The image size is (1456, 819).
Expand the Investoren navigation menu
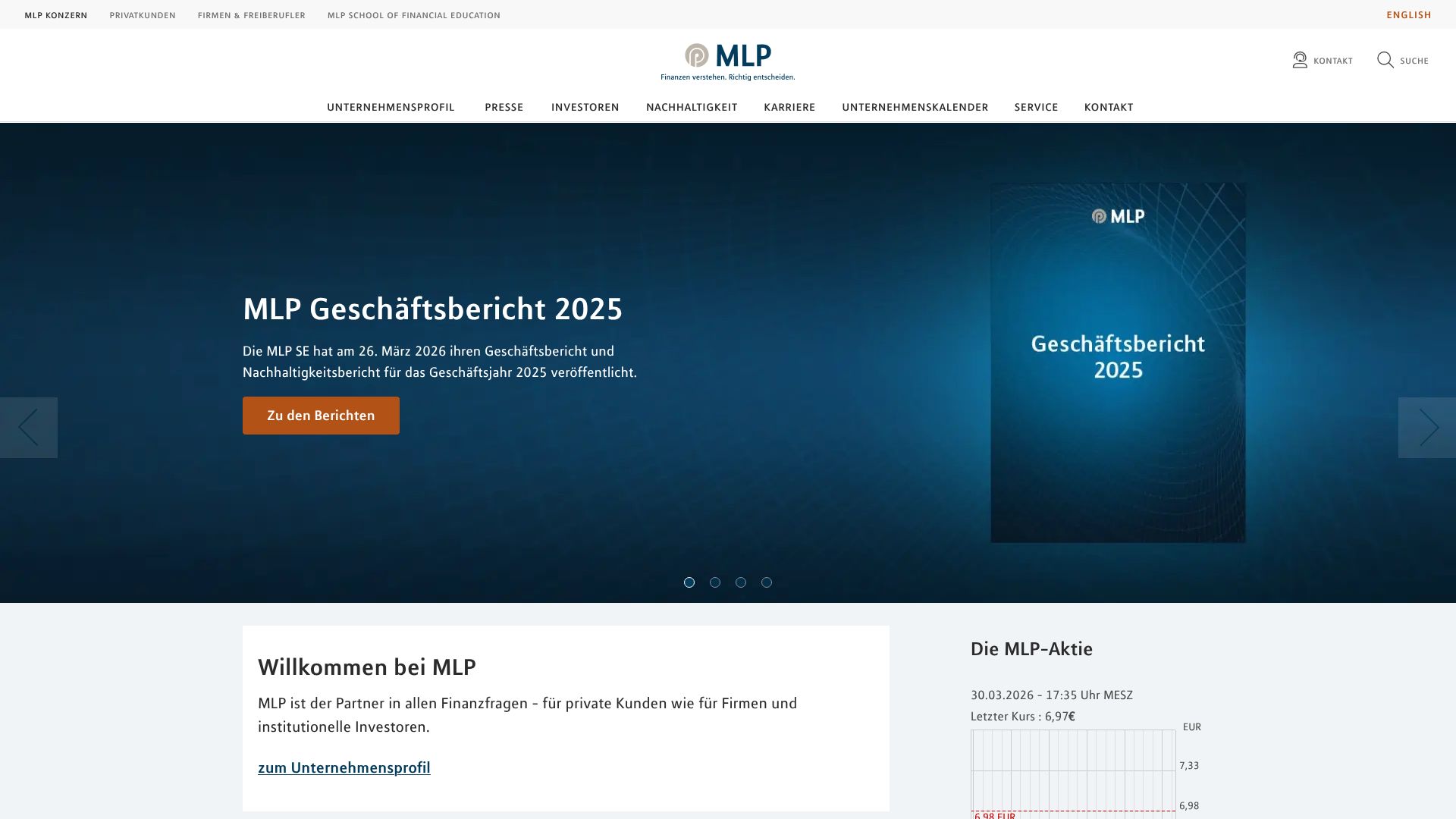click(x=585, y=108)
